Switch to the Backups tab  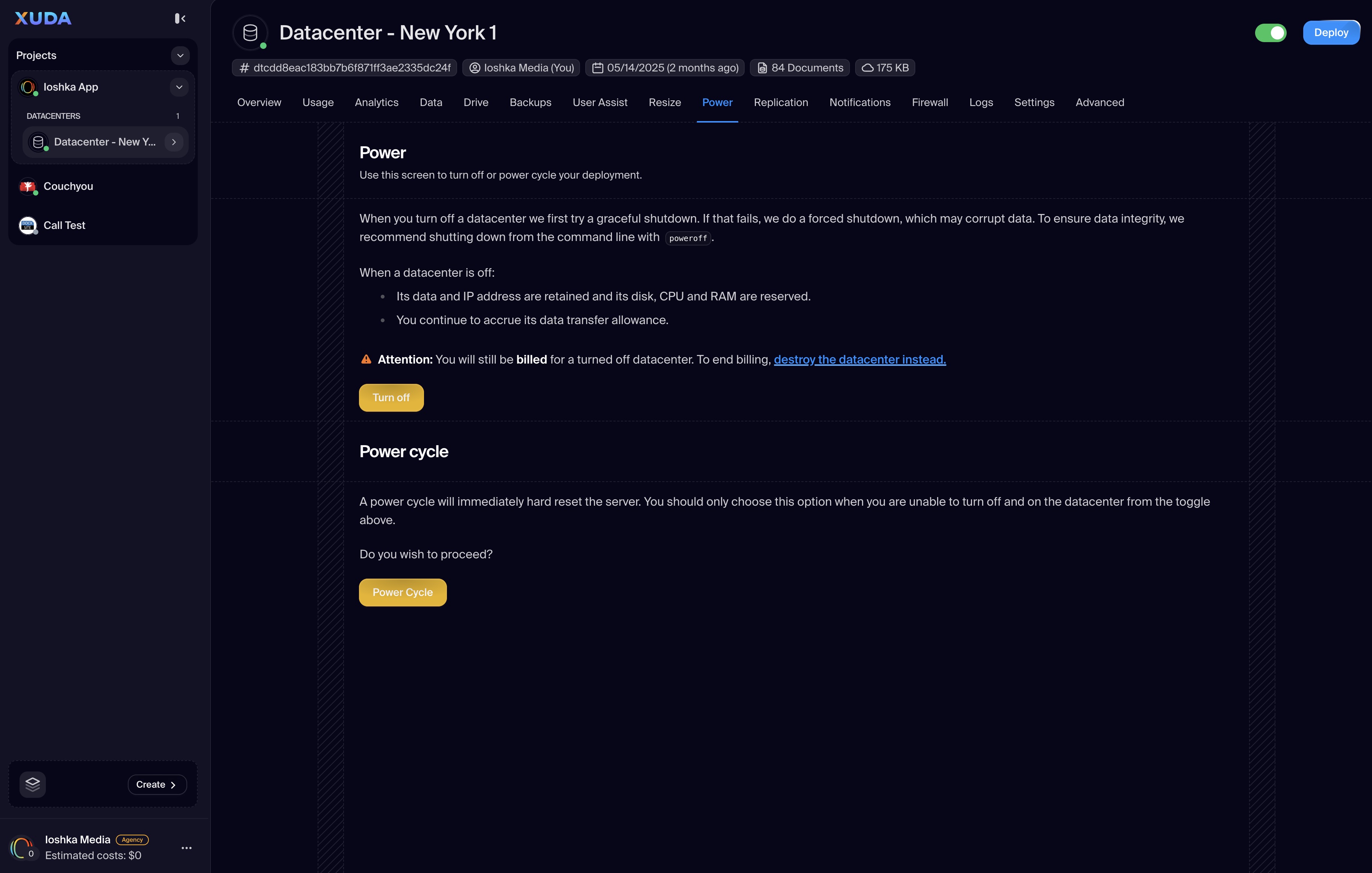530,103
